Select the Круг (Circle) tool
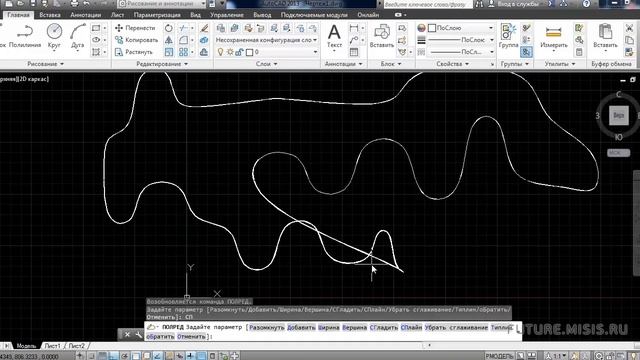The image size is (640, 360). 54,36
